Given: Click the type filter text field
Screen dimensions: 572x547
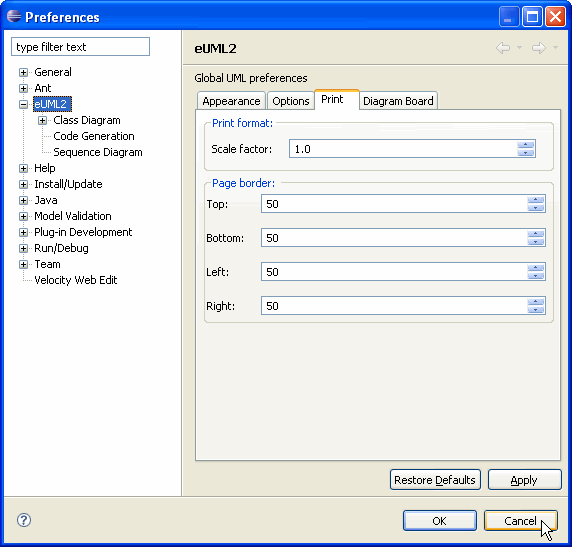Looking at the screenshot, I should point(80,47).
